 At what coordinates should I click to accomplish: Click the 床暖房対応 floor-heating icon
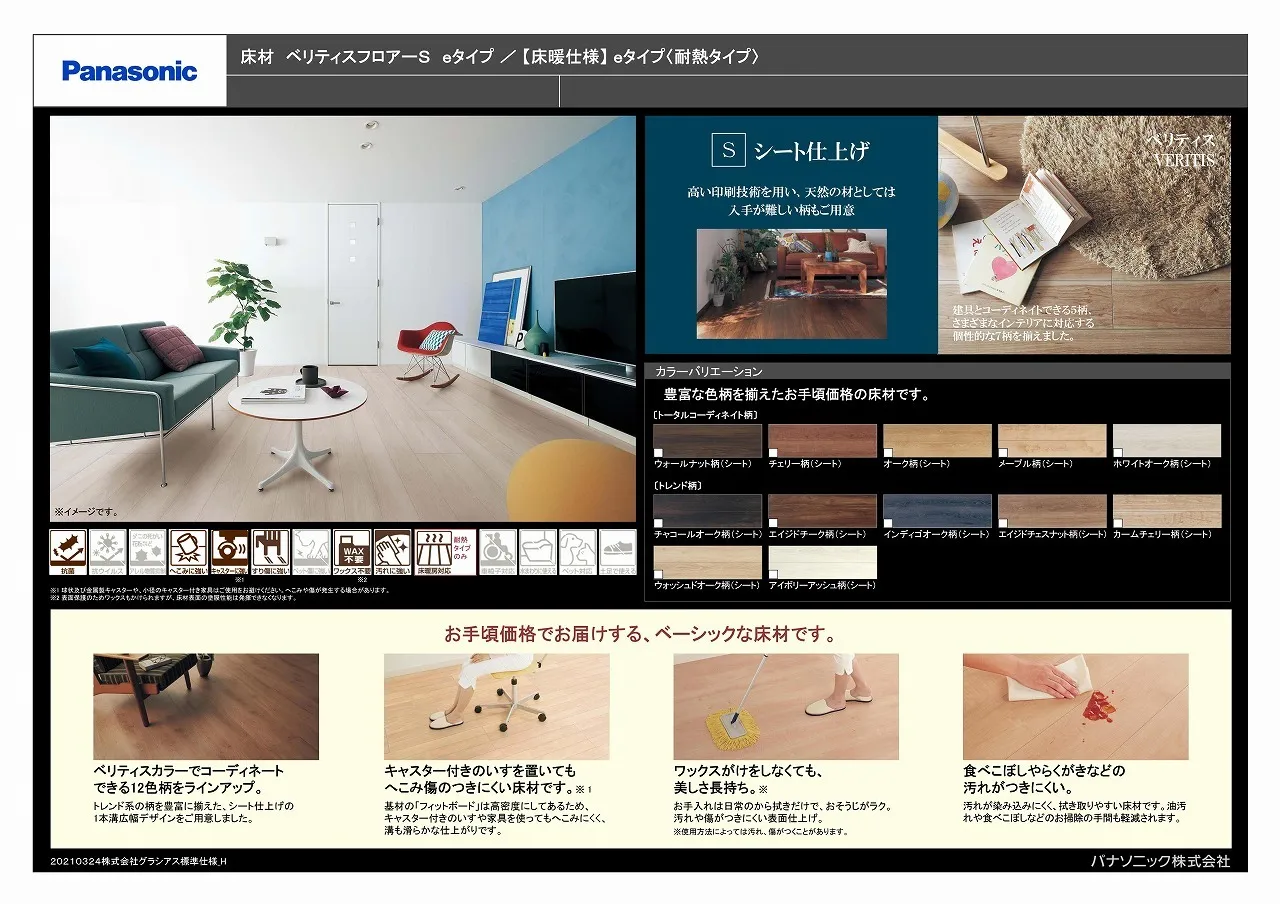tap(445, 552)
